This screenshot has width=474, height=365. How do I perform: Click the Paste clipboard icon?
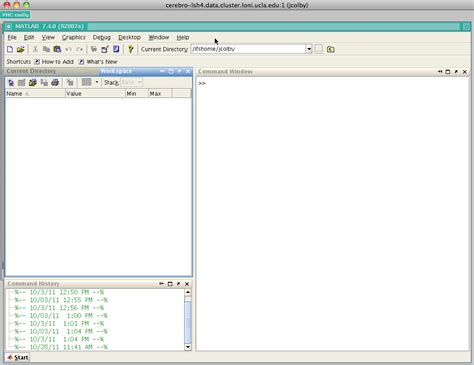tap(57, 49)
